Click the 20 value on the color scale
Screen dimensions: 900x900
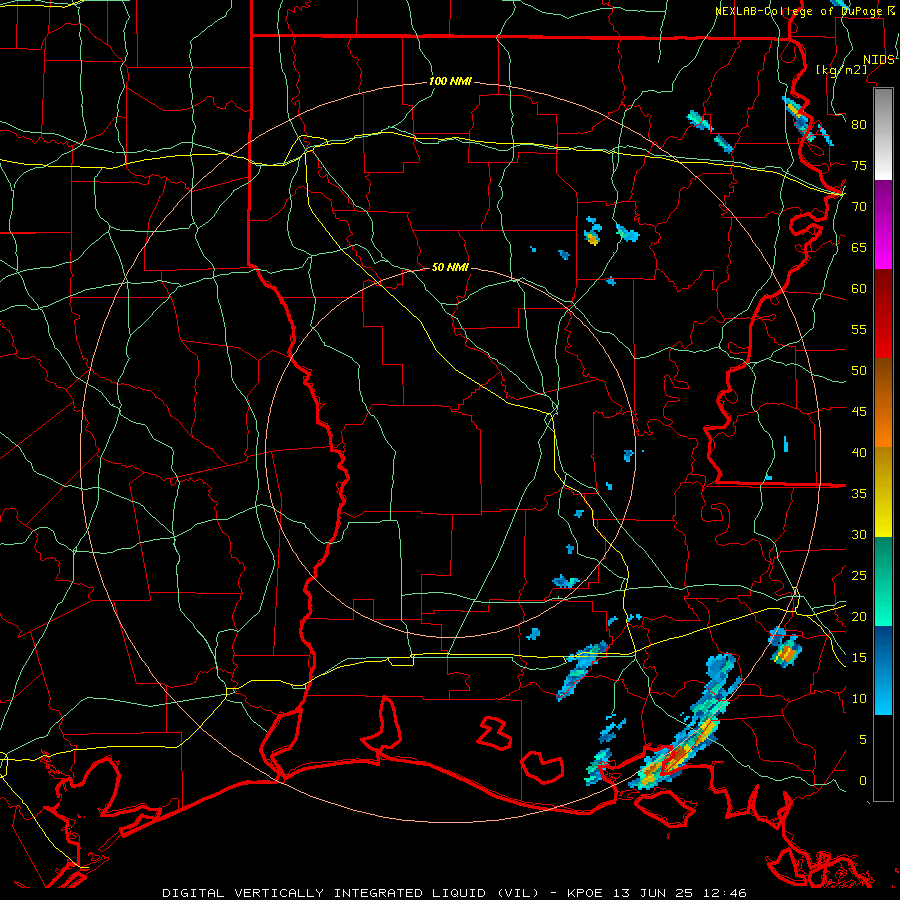coord(859,617)
